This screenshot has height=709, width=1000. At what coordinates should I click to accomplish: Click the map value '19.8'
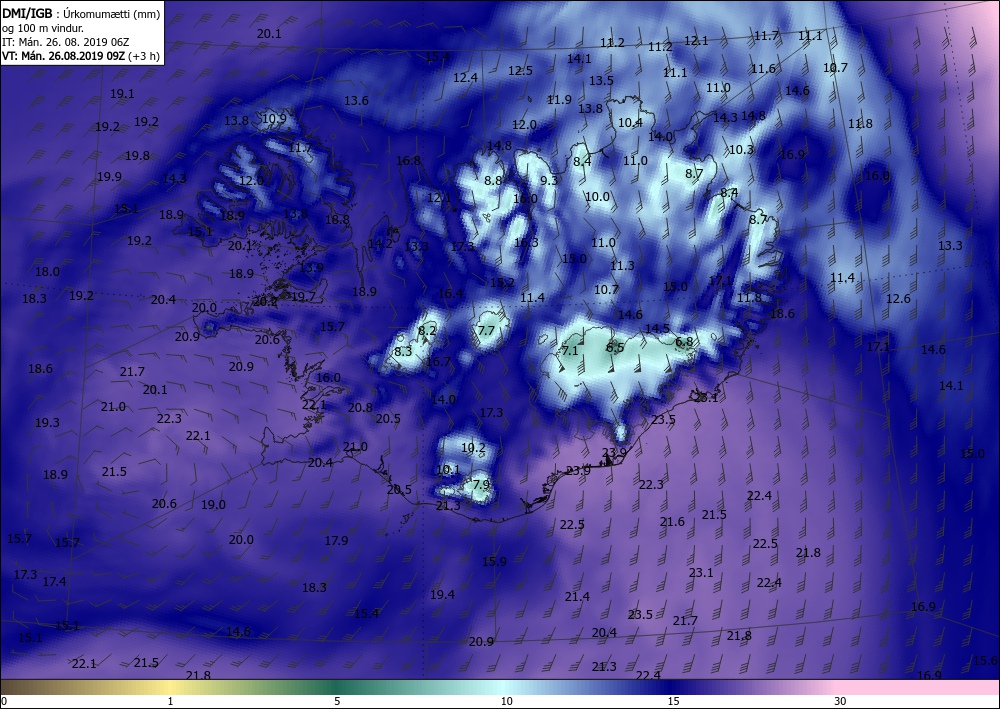[137, 156]
